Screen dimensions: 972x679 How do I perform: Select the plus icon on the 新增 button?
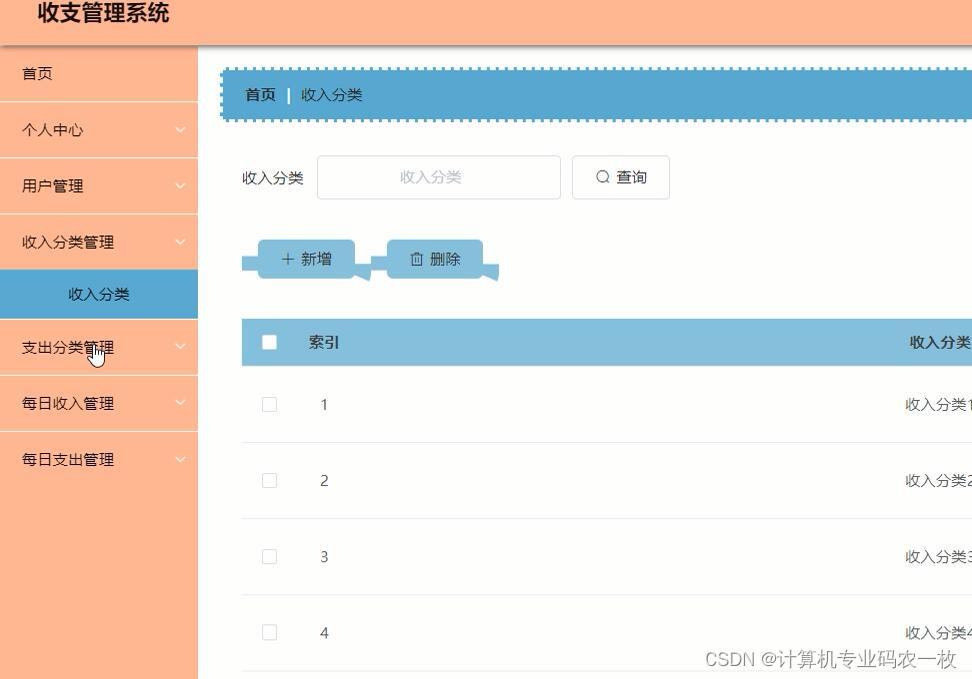coord(287,258)
